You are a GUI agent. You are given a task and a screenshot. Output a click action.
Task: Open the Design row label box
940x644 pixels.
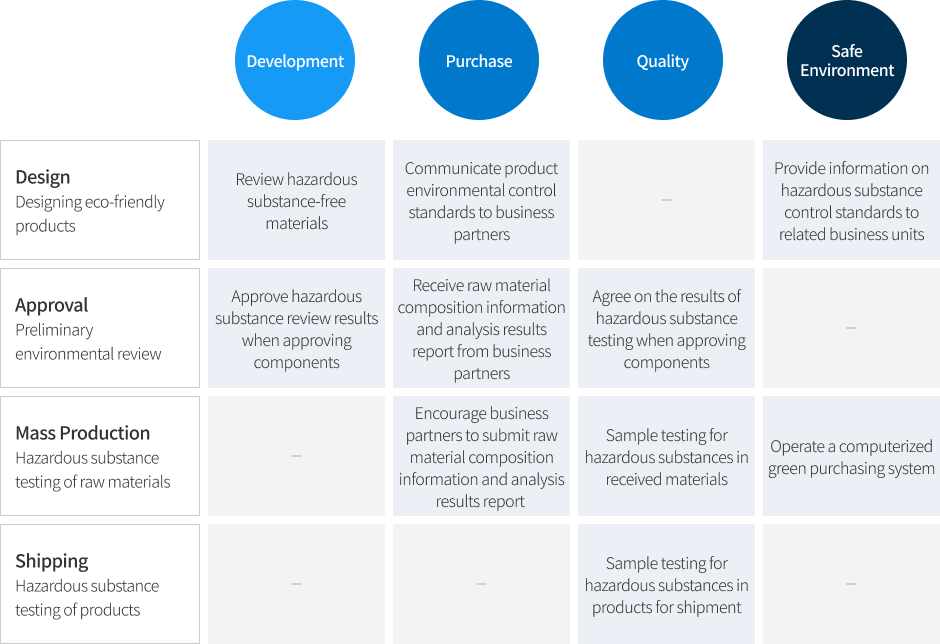[x=100, y=200]
